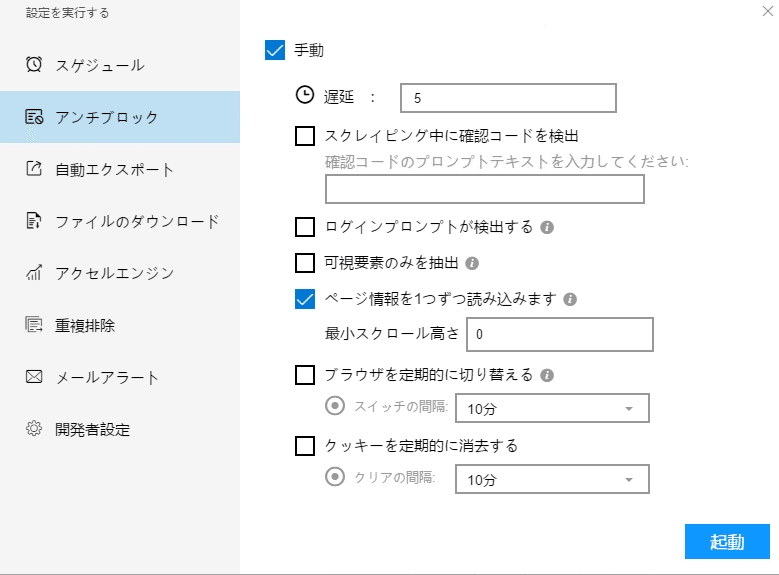The height and width of the screenshot is (575, 779).
Task: Switch to メールアラート settings tab
Action: pos(107,377)
